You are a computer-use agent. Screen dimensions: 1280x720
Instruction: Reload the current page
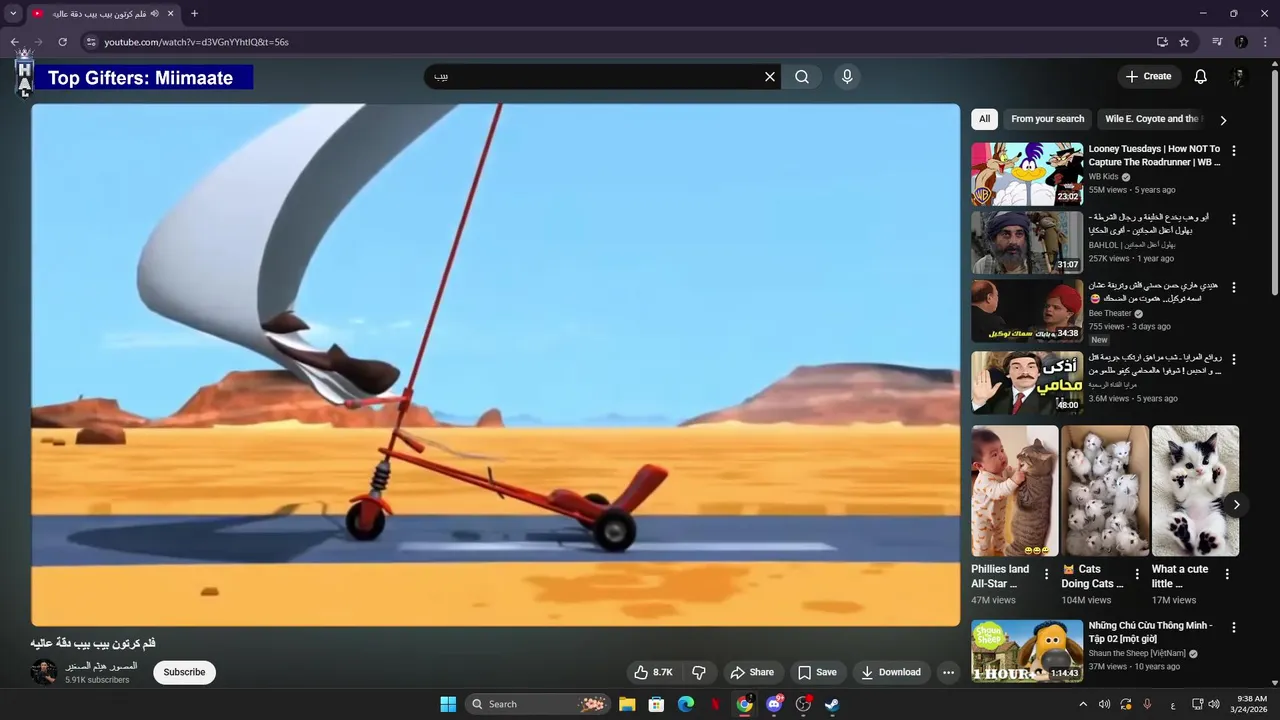62,42
